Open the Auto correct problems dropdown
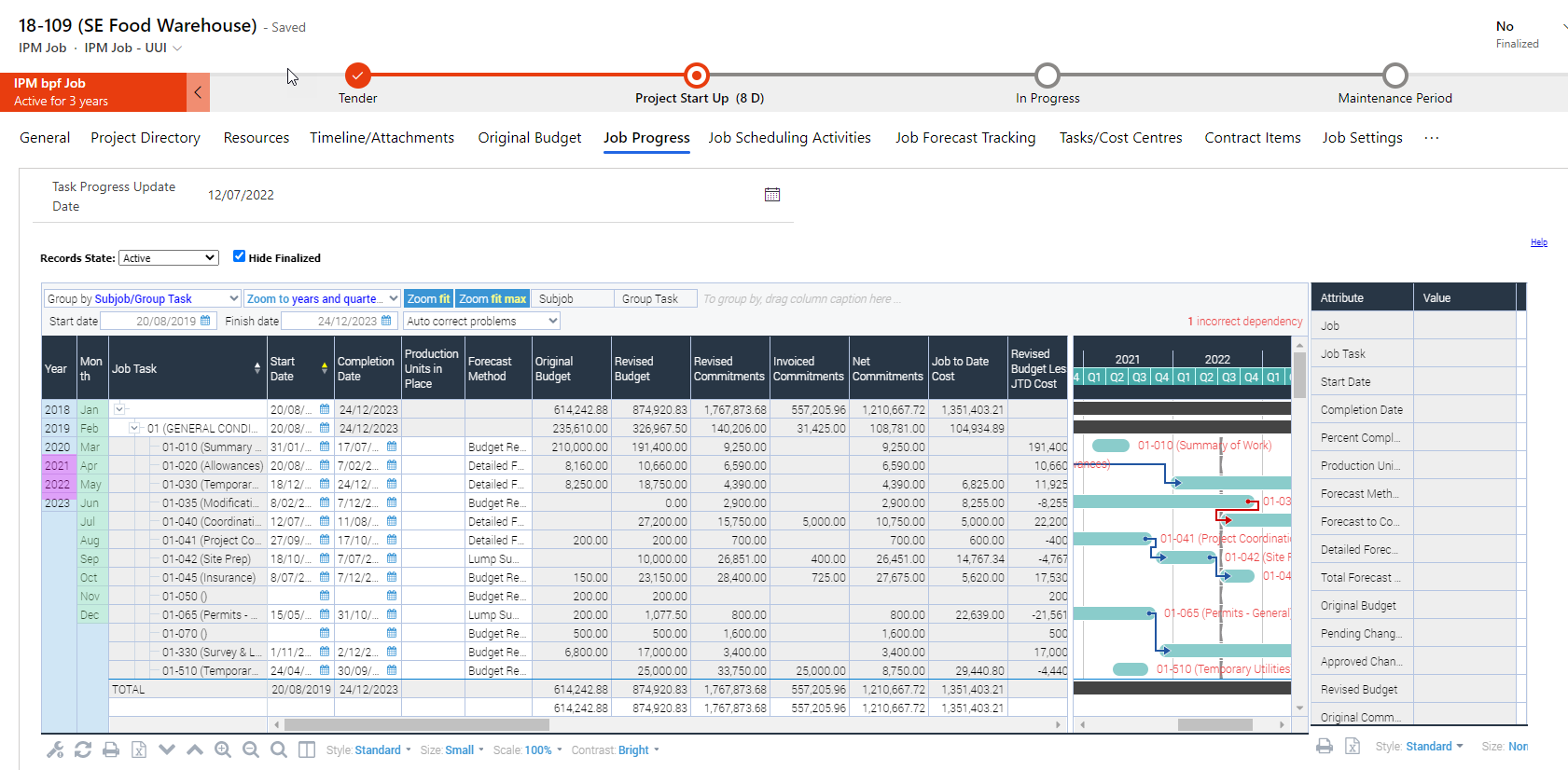The width and height of the screenshot is (1568, 770). [482, 321]
